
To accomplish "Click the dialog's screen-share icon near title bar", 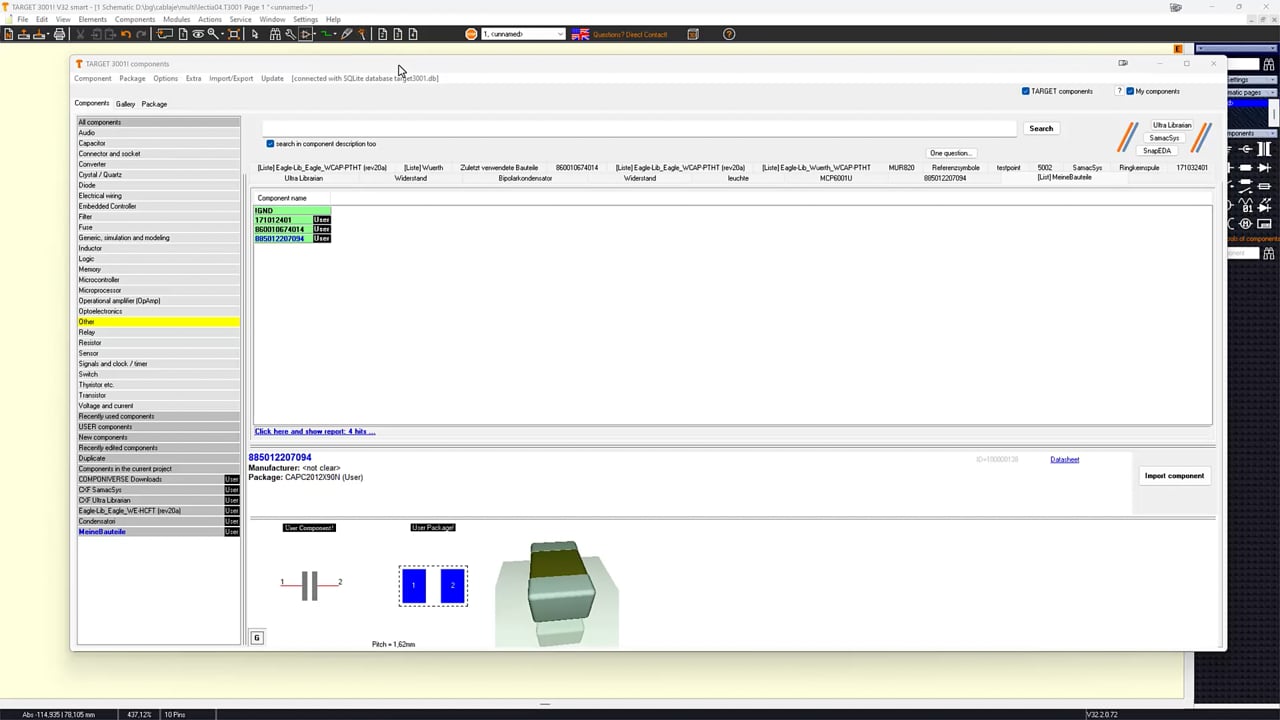I will coord(1123,63).
